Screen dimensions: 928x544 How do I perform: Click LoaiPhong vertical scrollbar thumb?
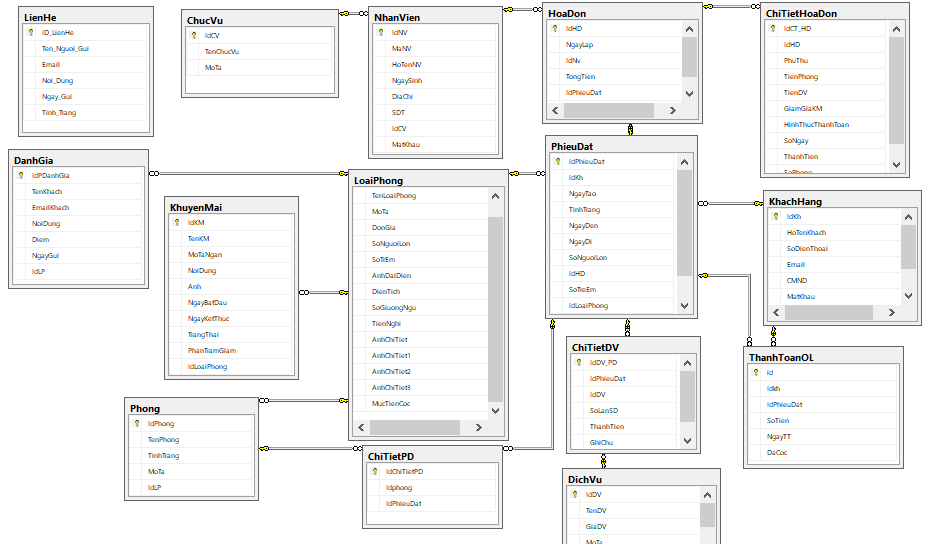click(495, 309)
